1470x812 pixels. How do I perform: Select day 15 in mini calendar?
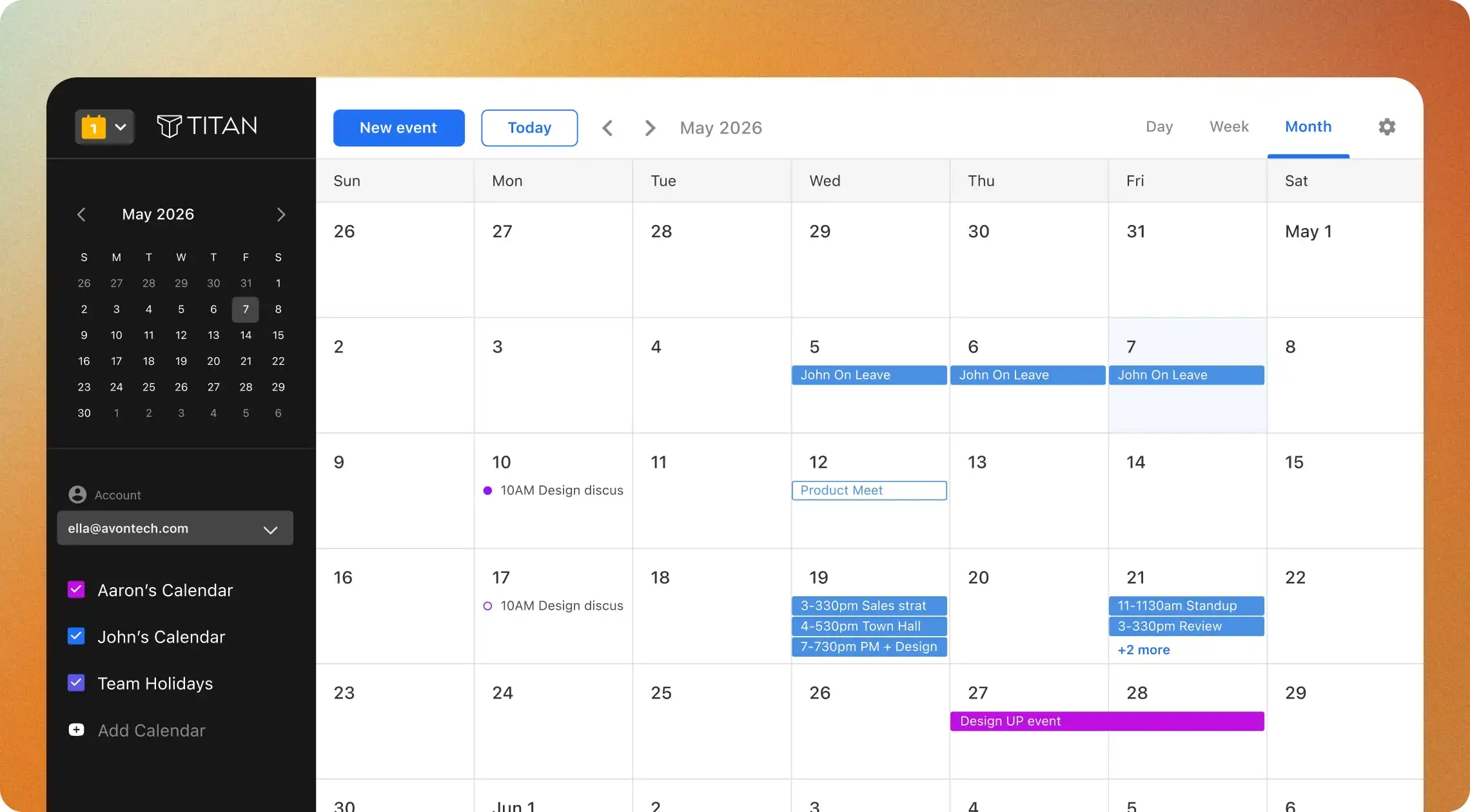tap(278, 335)
